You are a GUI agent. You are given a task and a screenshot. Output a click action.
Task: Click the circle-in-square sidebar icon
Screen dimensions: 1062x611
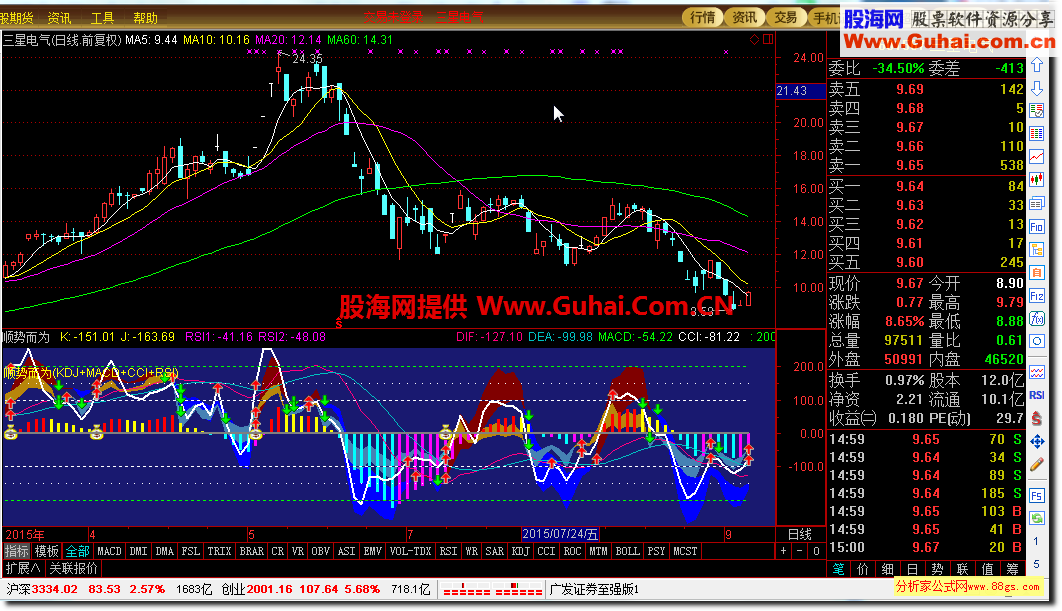click(1037, 341)
